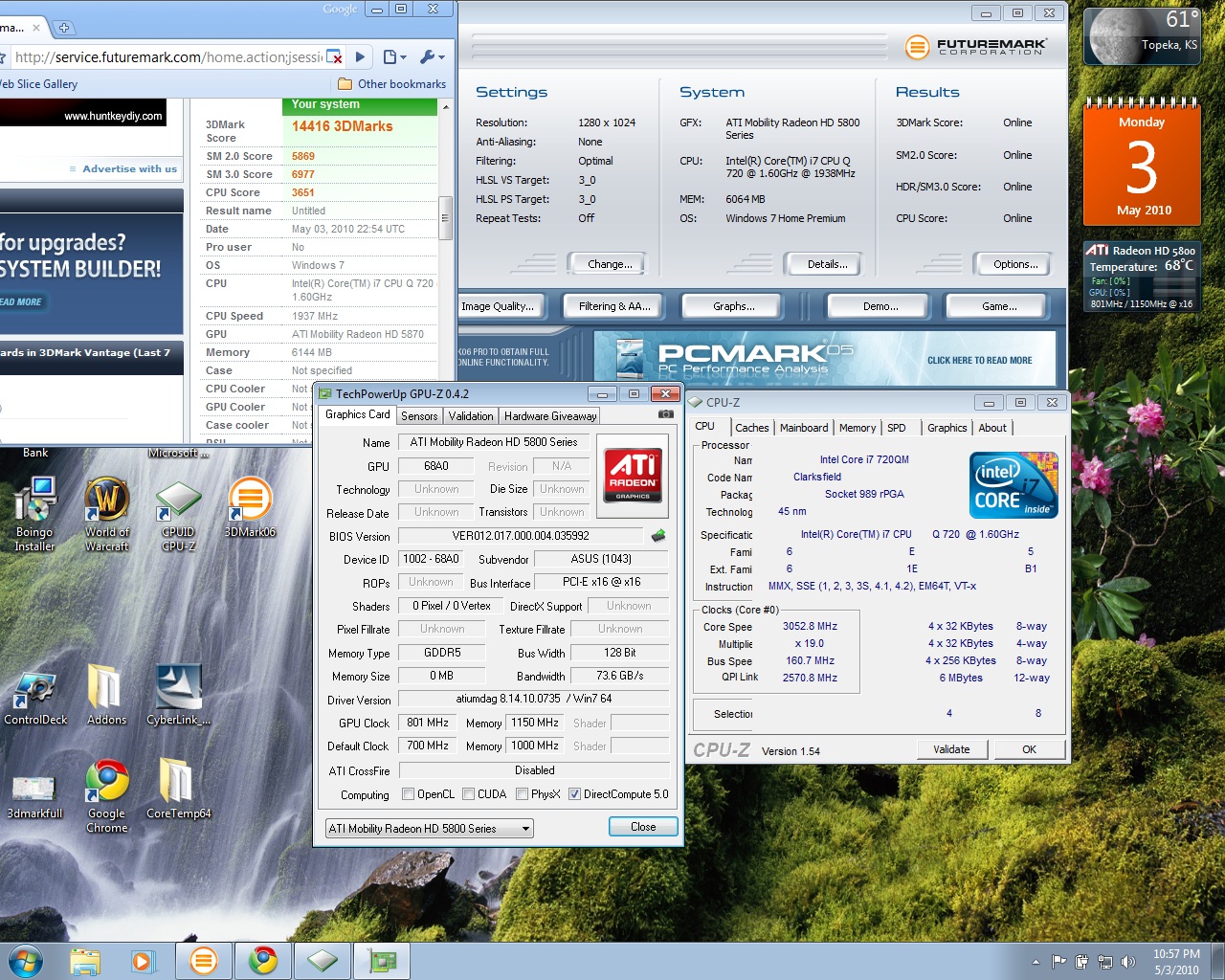The width and height of the screenshot is (1225, 980).
Task: Toggle the CUDA checkbox in GPU-Z
Action: 469,793
